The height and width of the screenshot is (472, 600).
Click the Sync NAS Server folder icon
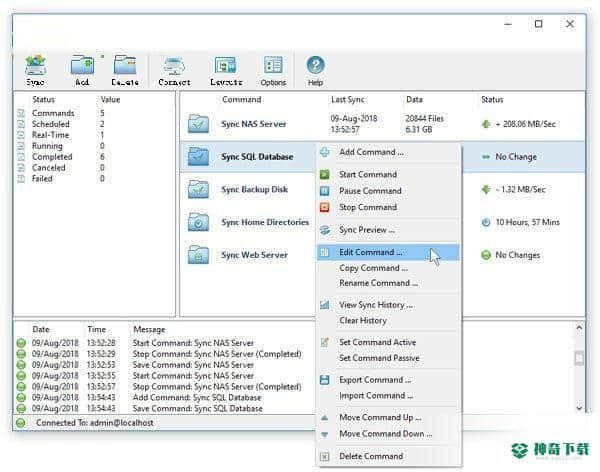(x=198, y=124)
